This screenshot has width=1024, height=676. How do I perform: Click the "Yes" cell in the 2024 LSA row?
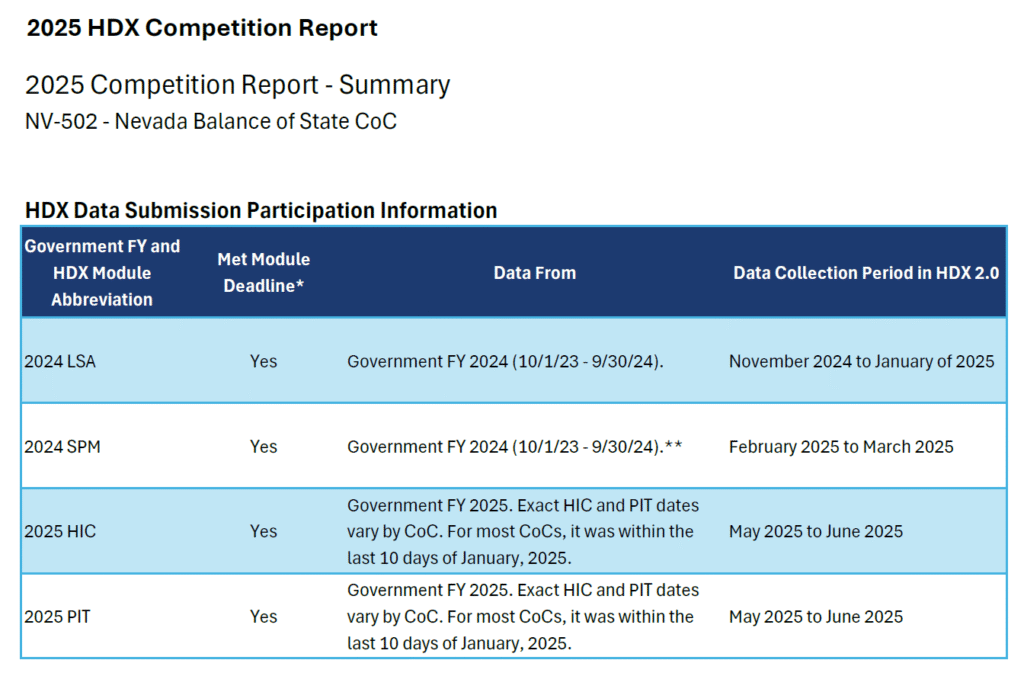coord(263,361)
